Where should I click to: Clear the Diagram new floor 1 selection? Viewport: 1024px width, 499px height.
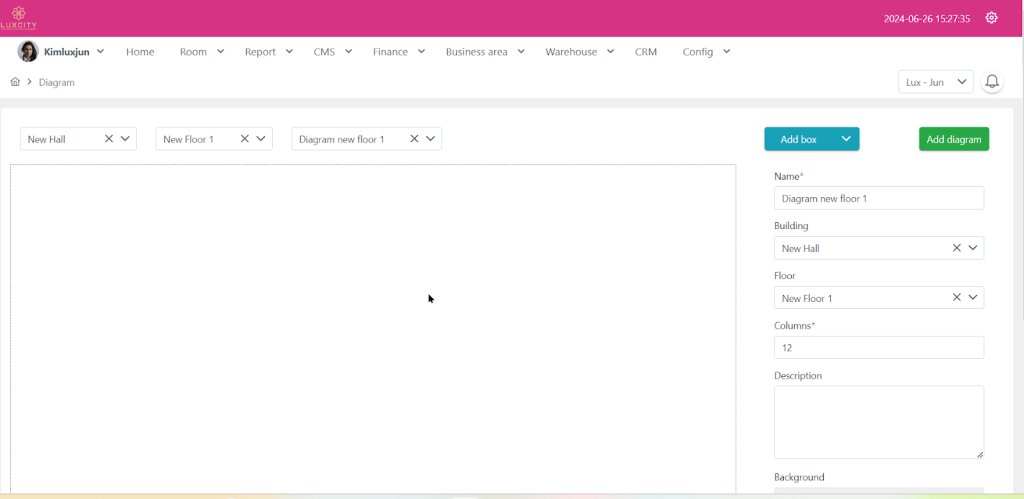(x=415, y=139)
